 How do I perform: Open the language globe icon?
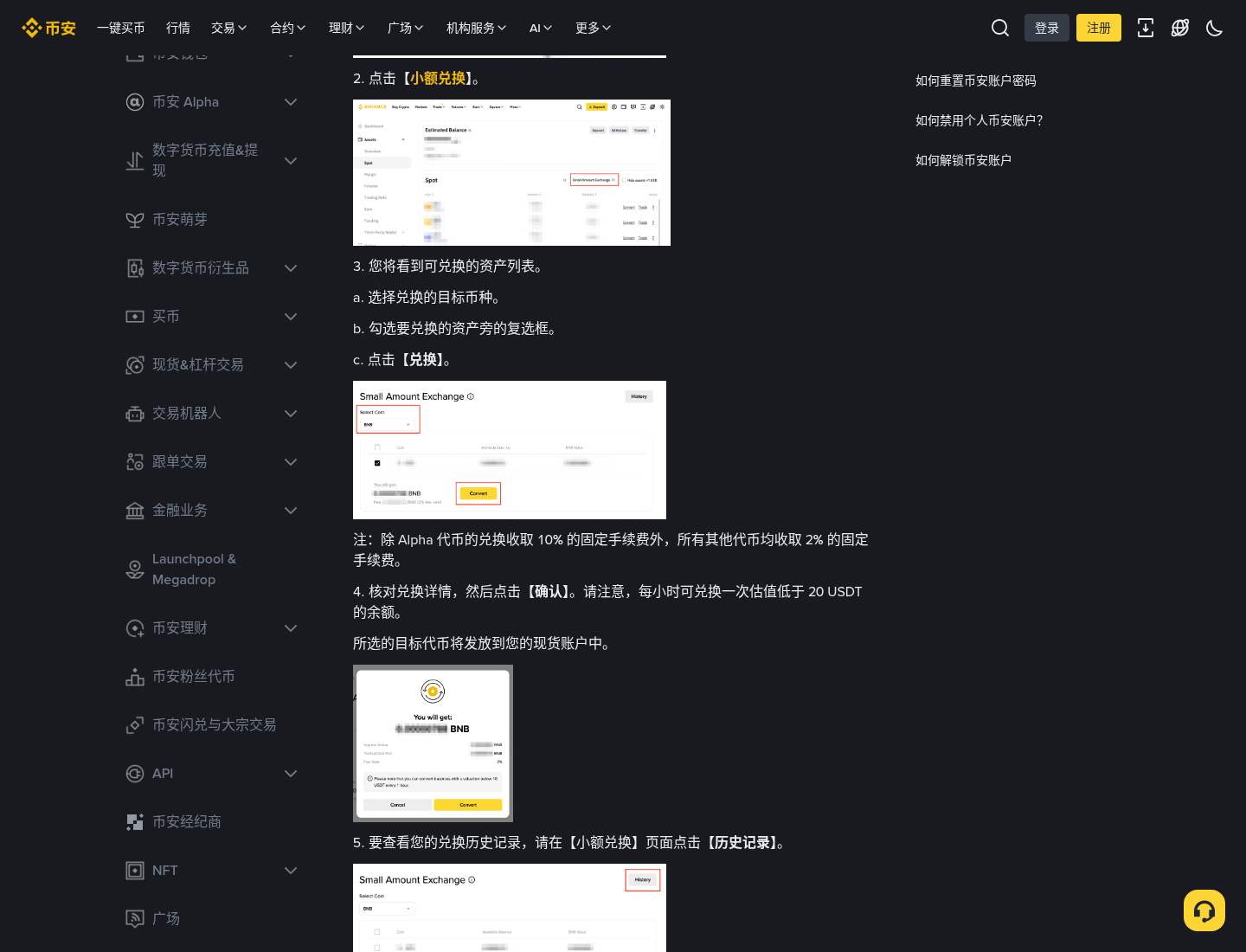point(1180,28)
